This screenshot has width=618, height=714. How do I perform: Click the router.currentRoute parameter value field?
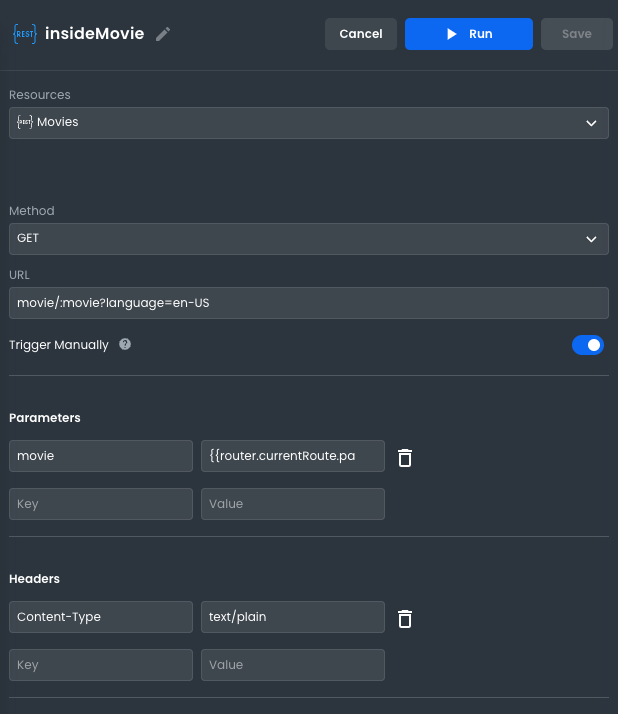coord(292,456)
